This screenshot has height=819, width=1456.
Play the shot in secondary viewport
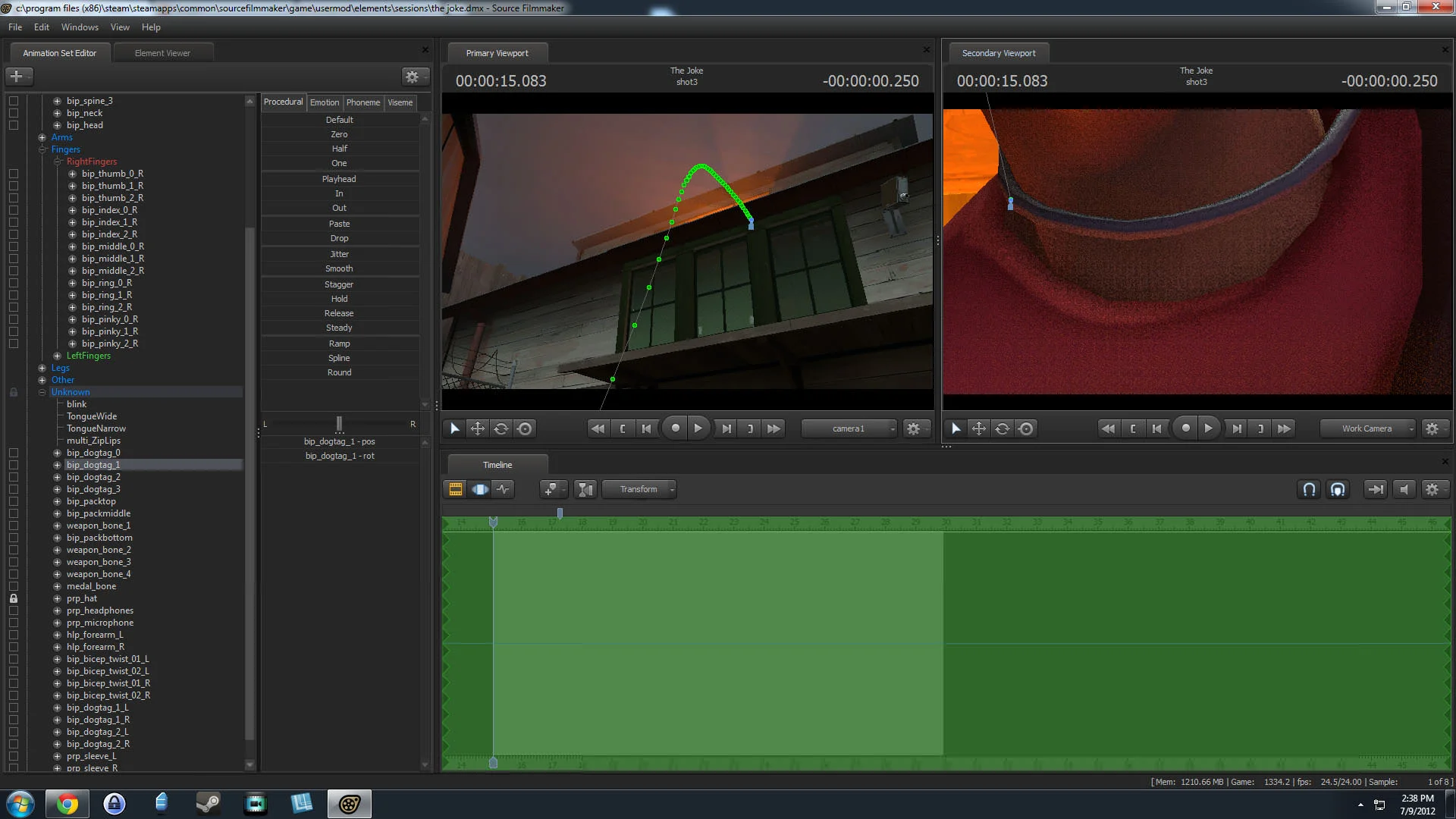tap(1209, 428)
